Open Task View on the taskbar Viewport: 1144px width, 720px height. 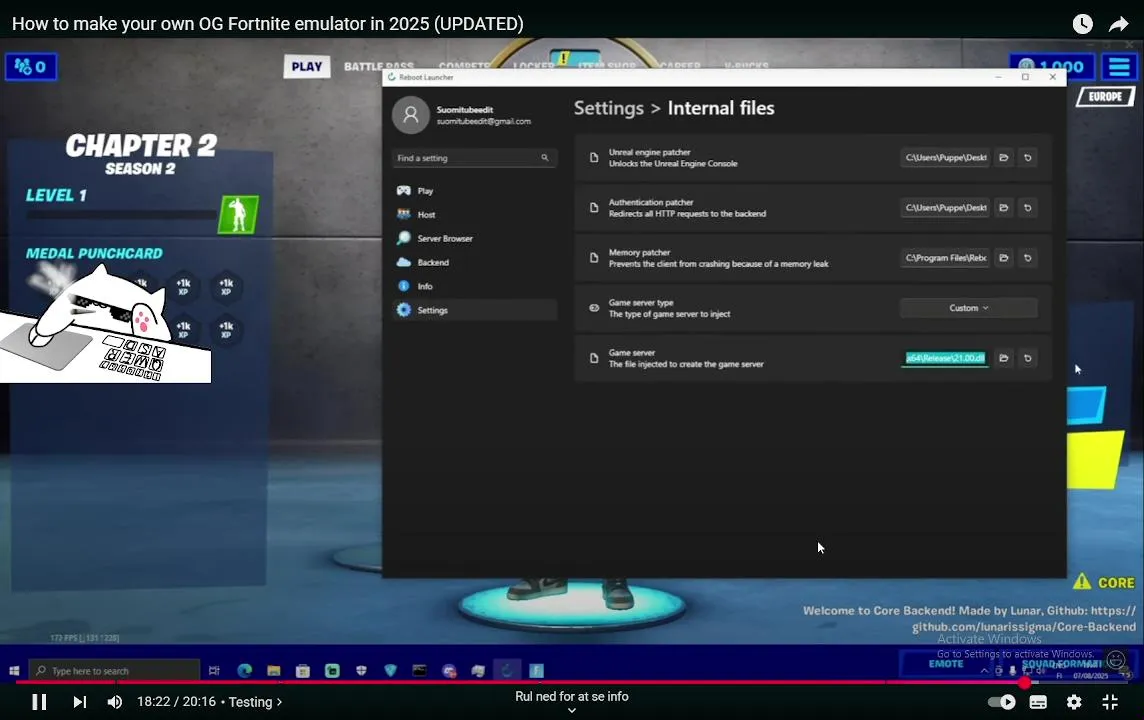pyautogui.click(x=214, y=670)
